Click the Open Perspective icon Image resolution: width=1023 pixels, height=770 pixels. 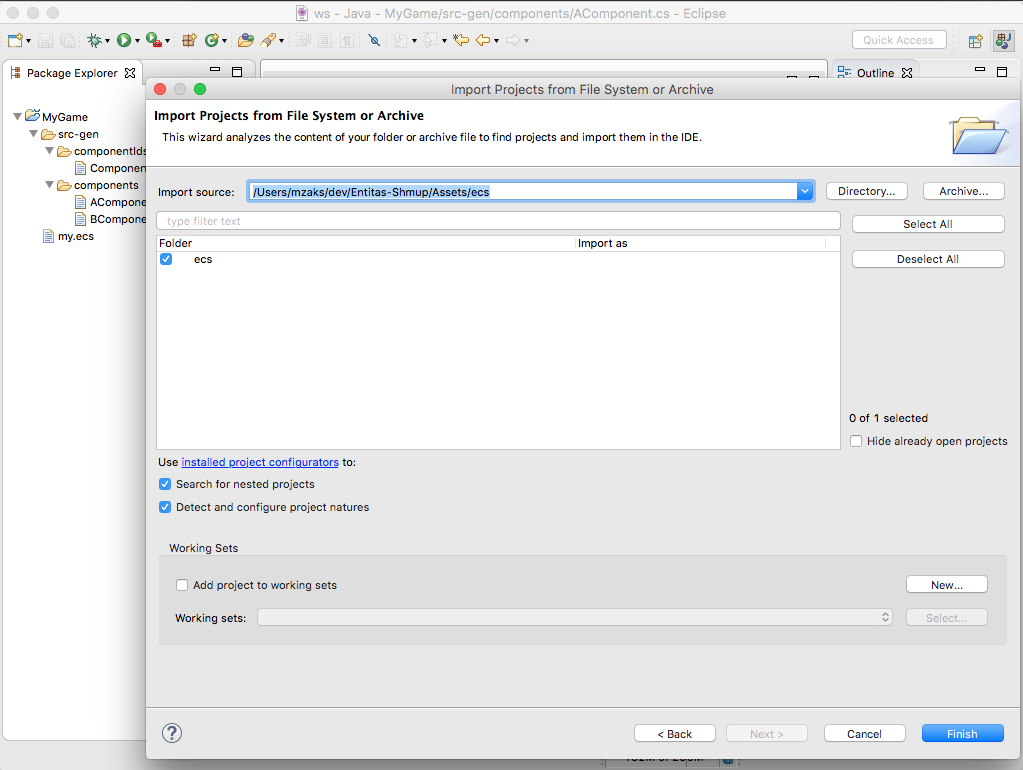tap(975, 41)
